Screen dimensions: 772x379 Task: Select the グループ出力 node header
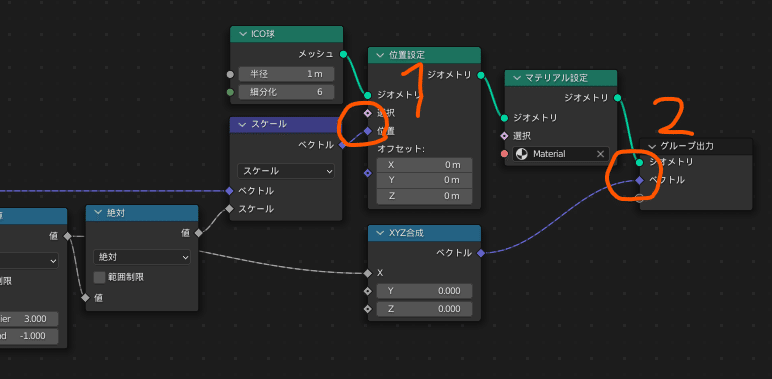[696, 146]
